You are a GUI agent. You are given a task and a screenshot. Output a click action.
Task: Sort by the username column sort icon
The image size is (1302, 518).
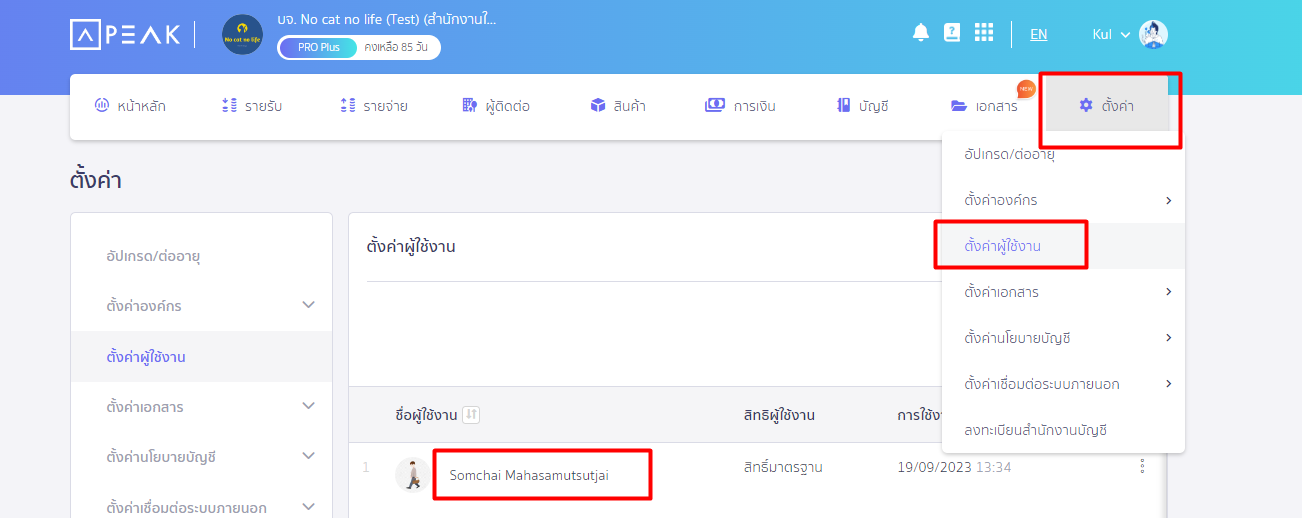coord(471,415)
